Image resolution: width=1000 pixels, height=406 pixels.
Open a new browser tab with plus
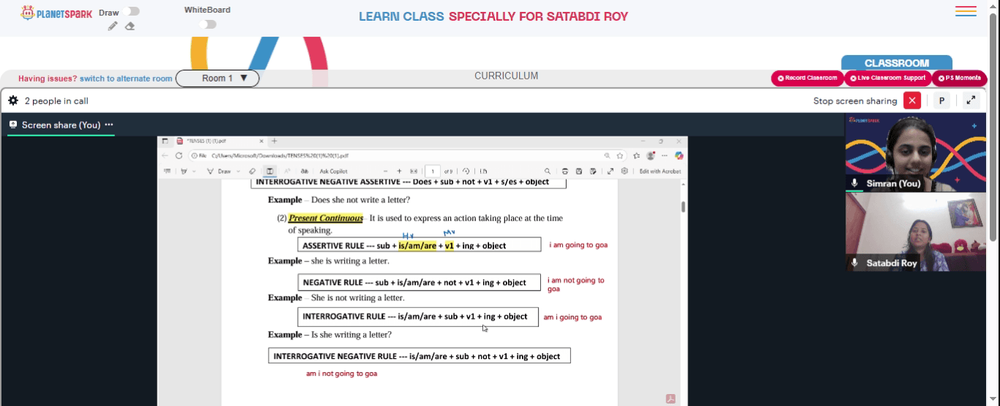tap(274, 141)
